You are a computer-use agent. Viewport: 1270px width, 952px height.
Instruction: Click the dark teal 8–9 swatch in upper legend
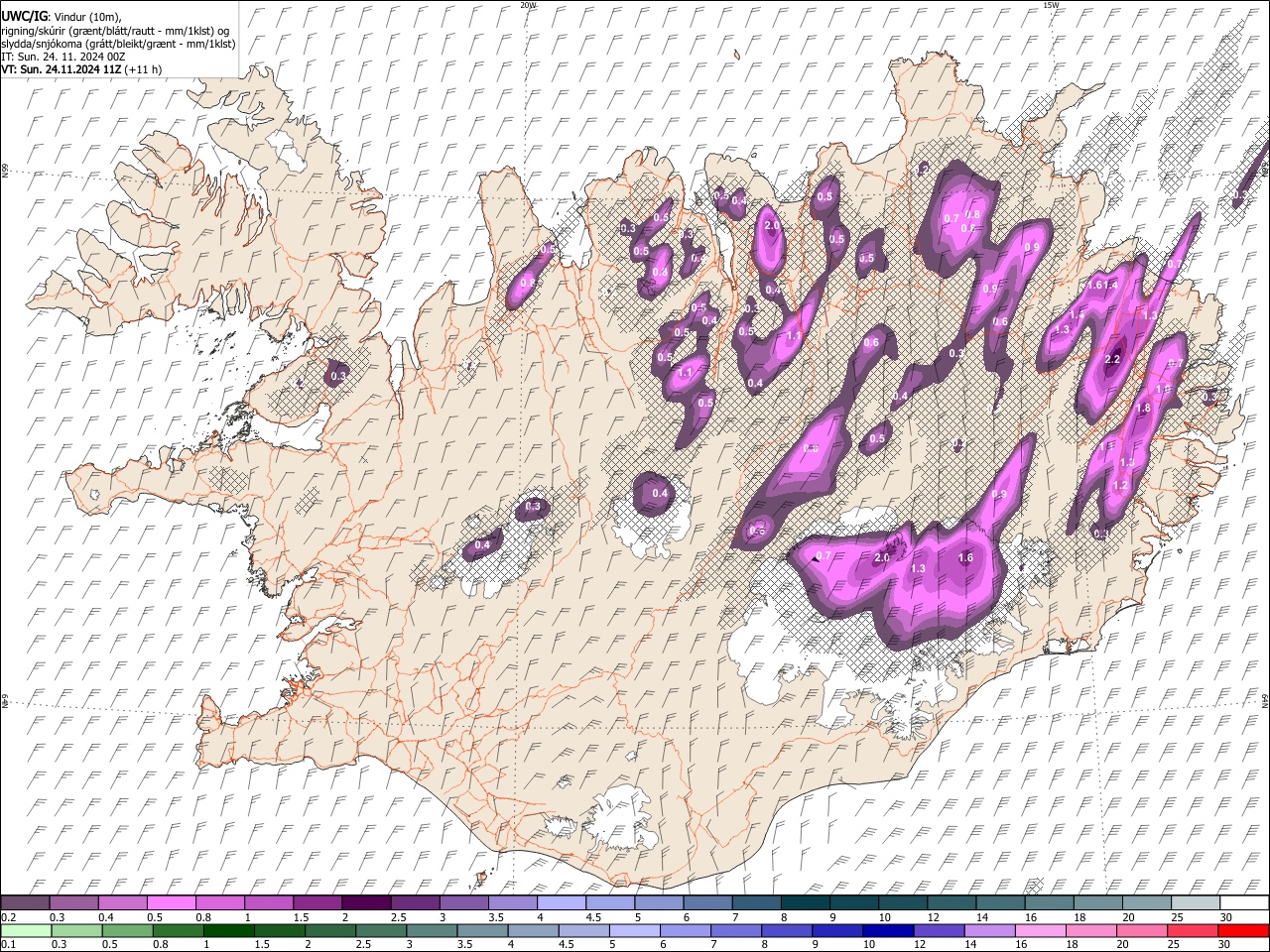click(805, 903)
